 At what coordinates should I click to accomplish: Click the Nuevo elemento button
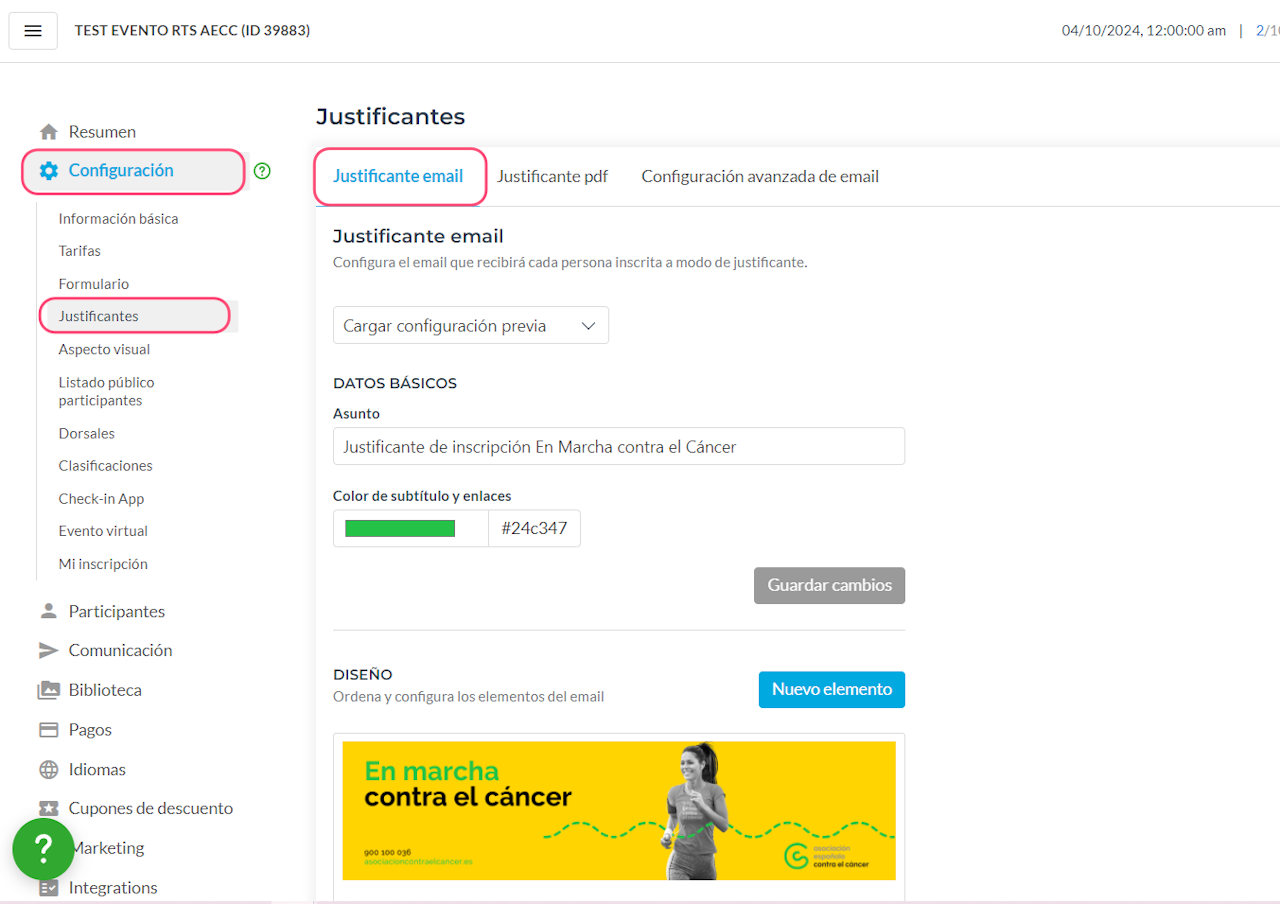click(831, 690)
